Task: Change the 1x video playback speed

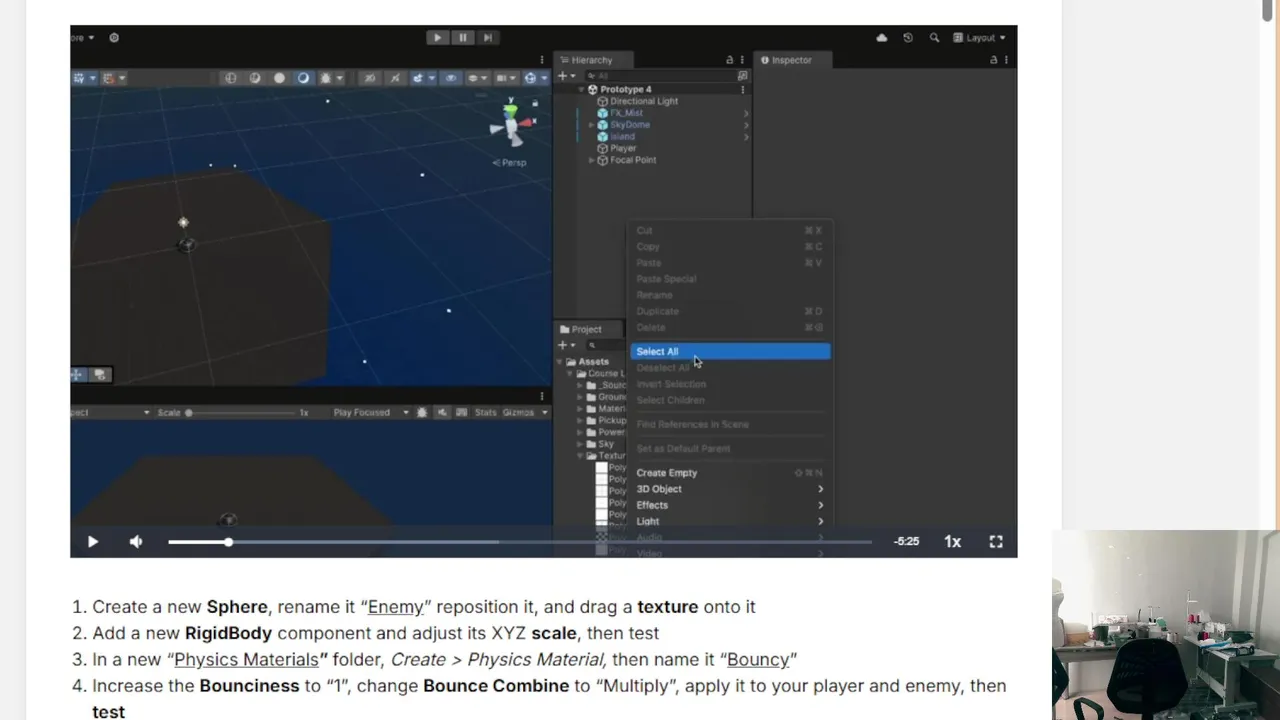Action: coord(952,542)
